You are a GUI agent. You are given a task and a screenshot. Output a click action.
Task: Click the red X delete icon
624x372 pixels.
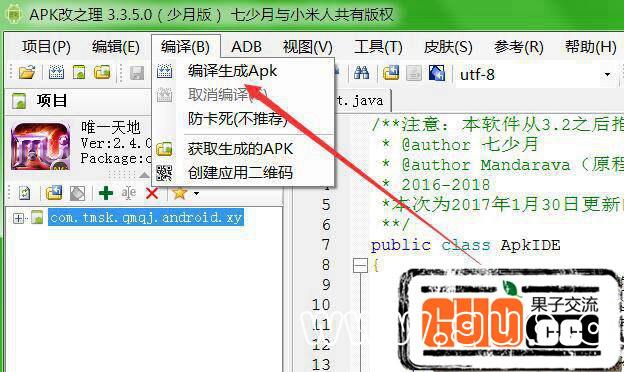point(152,194)
